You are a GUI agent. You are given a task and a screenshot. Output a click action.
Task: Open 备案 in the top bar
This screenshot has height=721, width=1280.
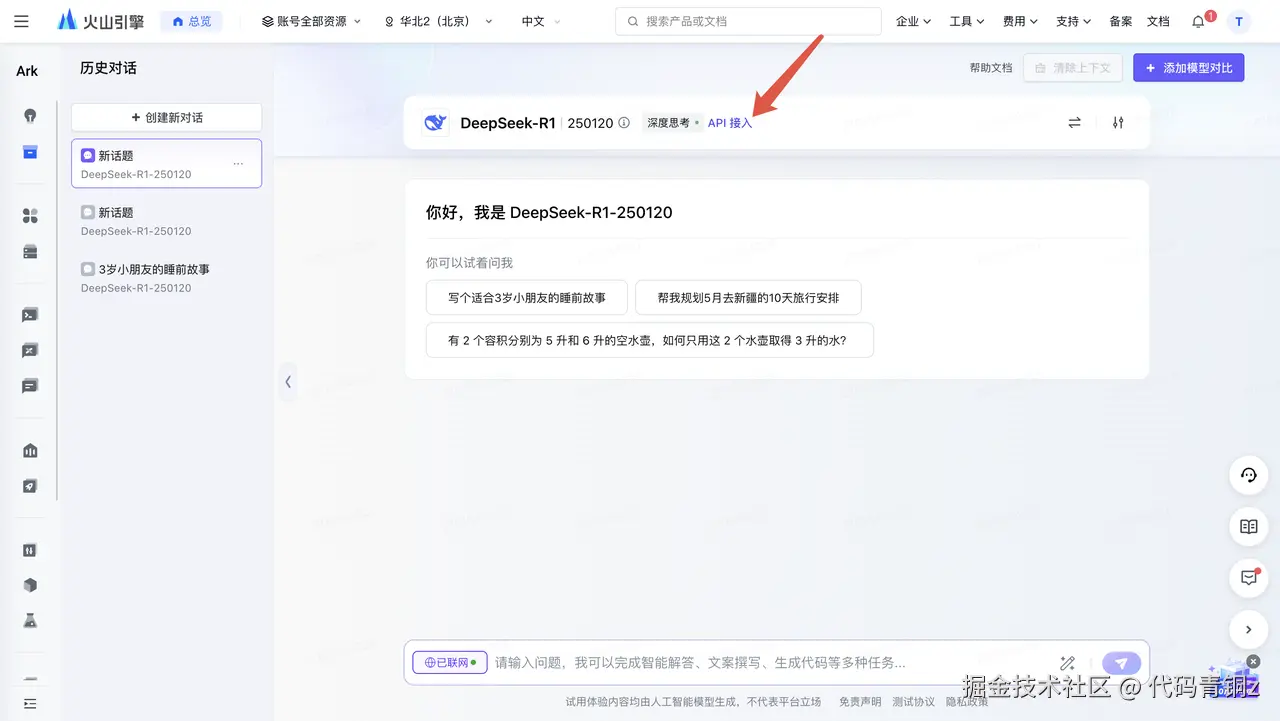point(1121,21)
